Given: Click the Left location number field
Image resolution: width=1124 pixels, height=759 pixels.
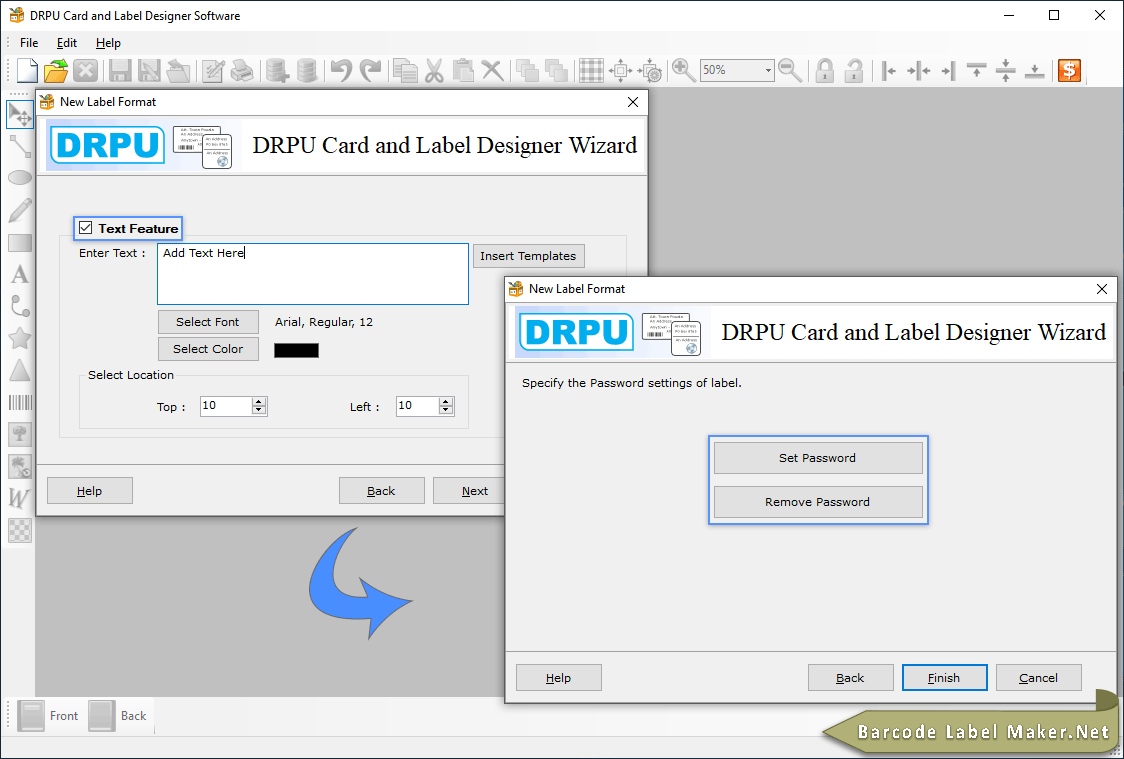Looking at the screenshot, I should pyautogui.click(x=417, y=406).
